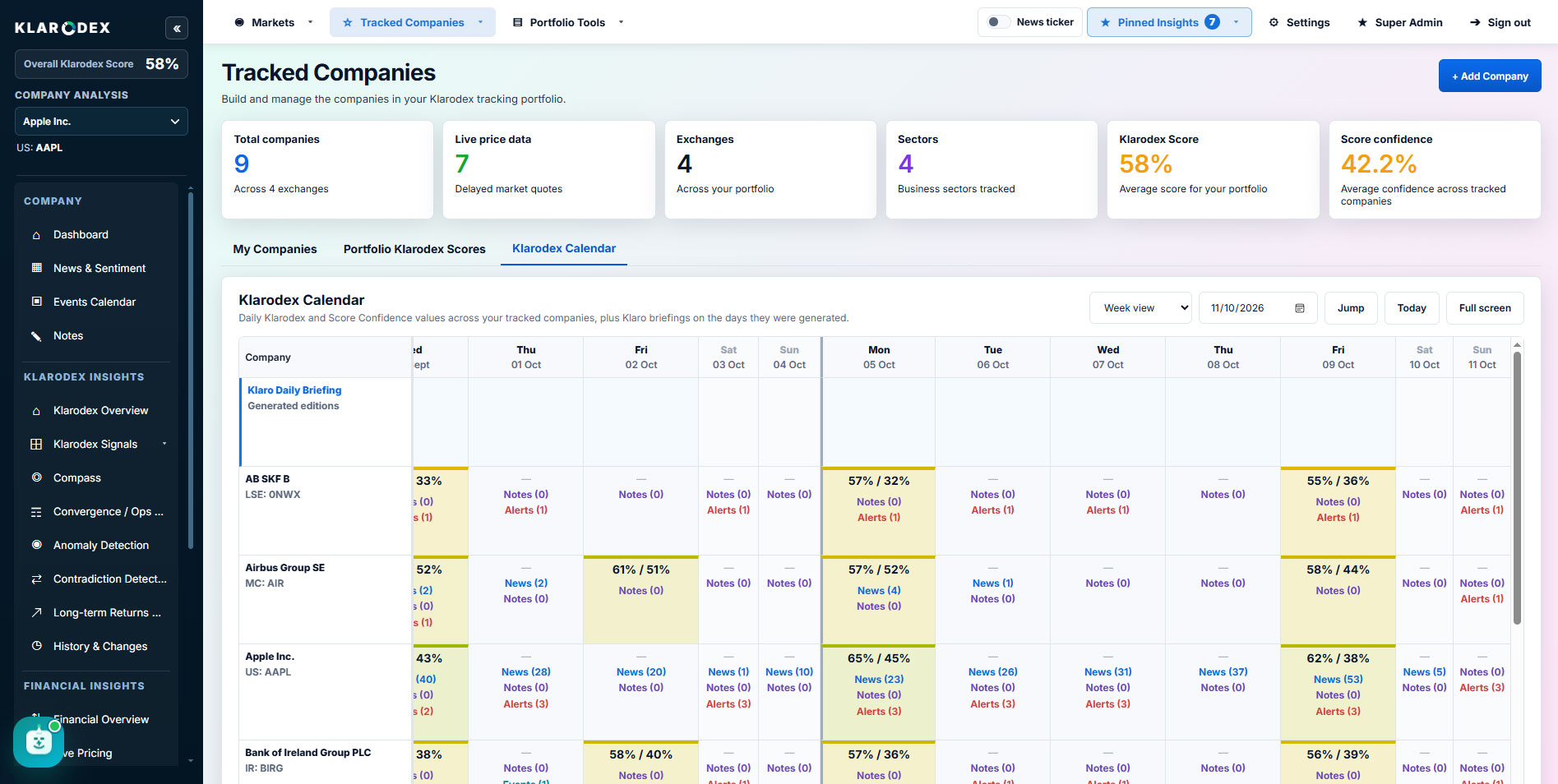Click the History & Changes clock icon
This screenshot has height=784, width=1558.
[x=36, y=646]
